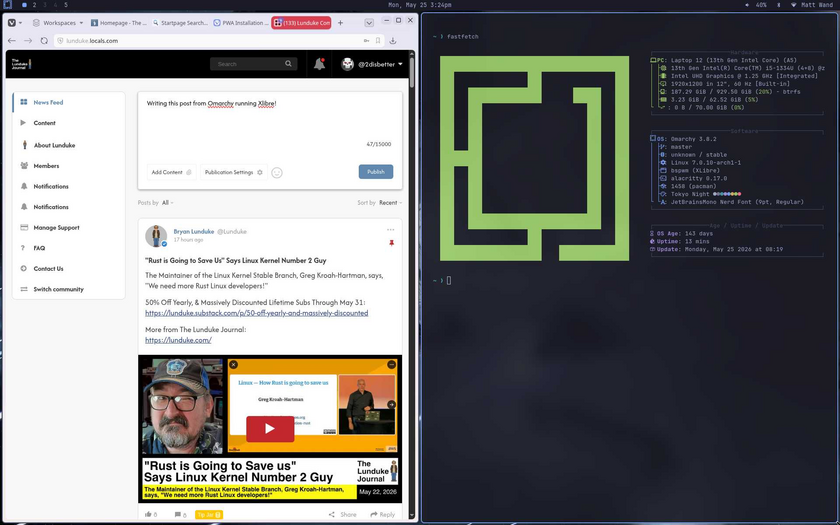This screenshot has width=840, height=525.
Task: Switch to the PWA Installation tab
Action: 241,22
